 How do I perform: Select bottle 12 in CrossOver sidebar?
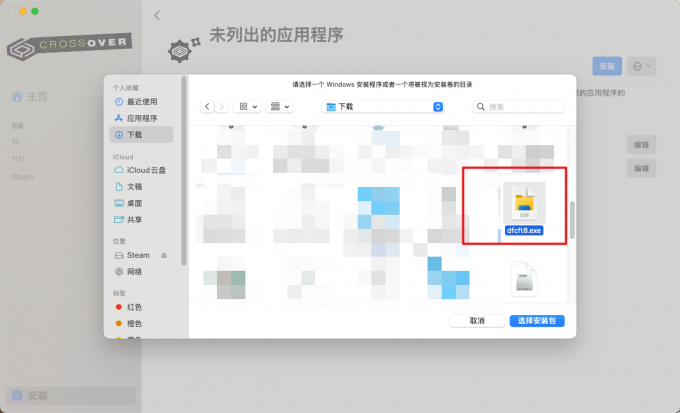click(x=16, y=141)
